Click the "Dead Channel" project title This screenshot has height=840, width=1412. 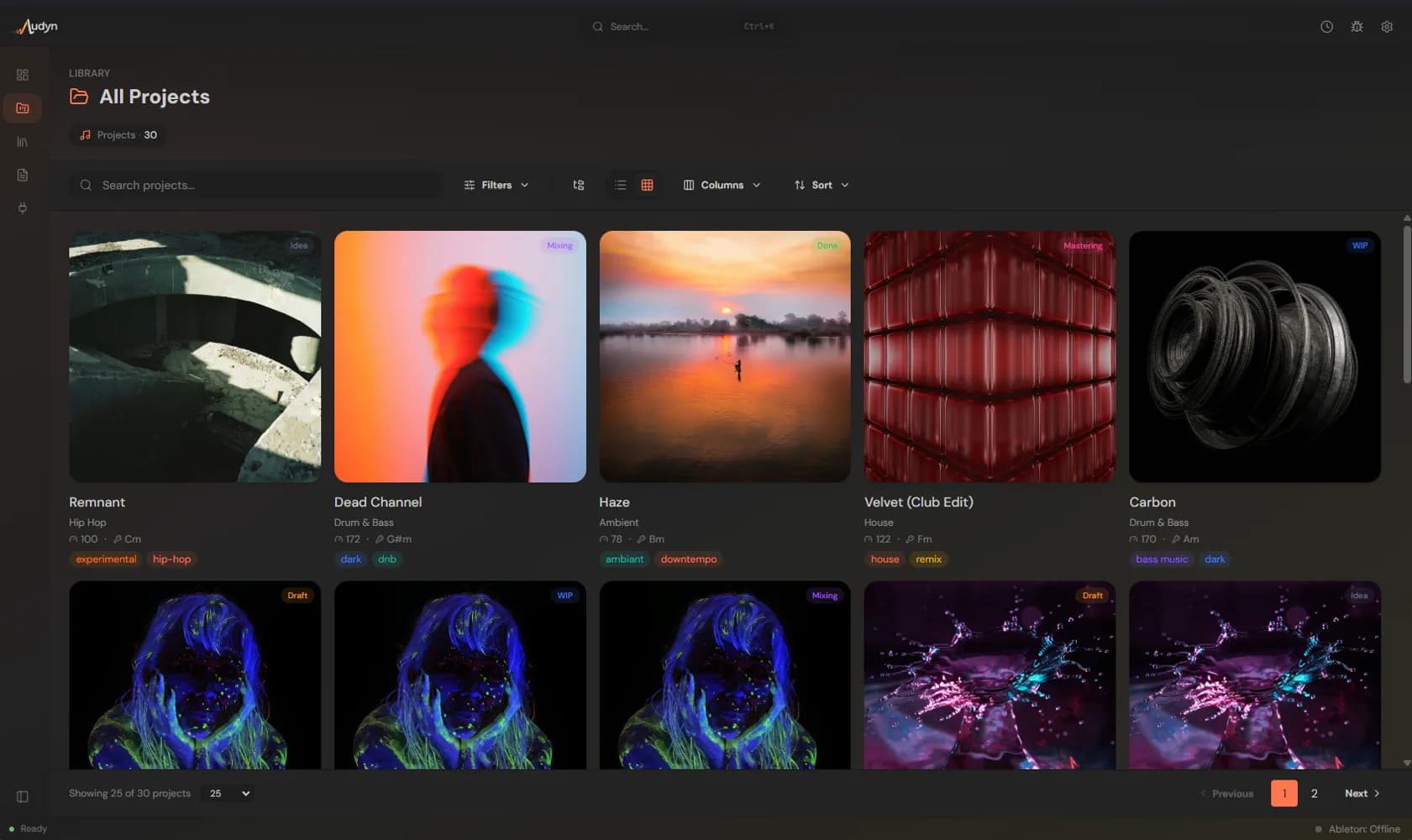tap(378, 502)
